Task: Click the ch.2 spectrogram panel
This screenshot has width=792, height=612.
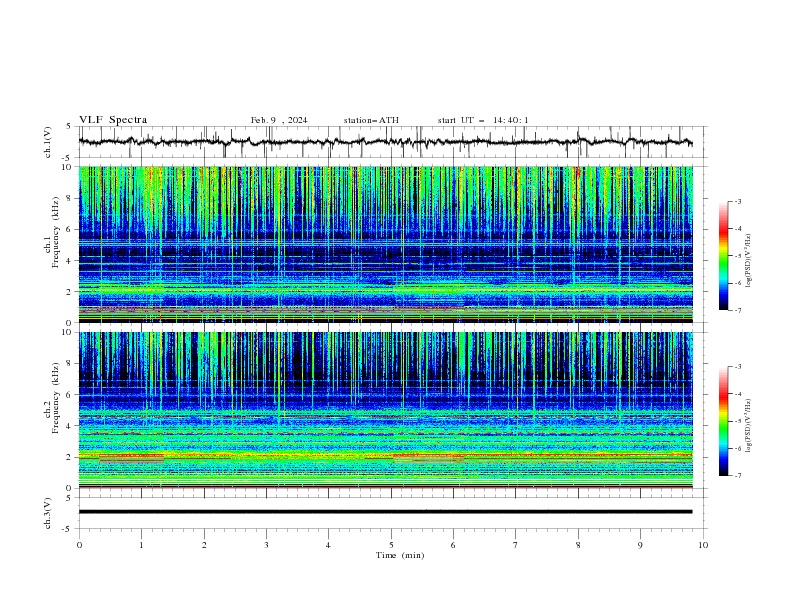Action: 386,410
